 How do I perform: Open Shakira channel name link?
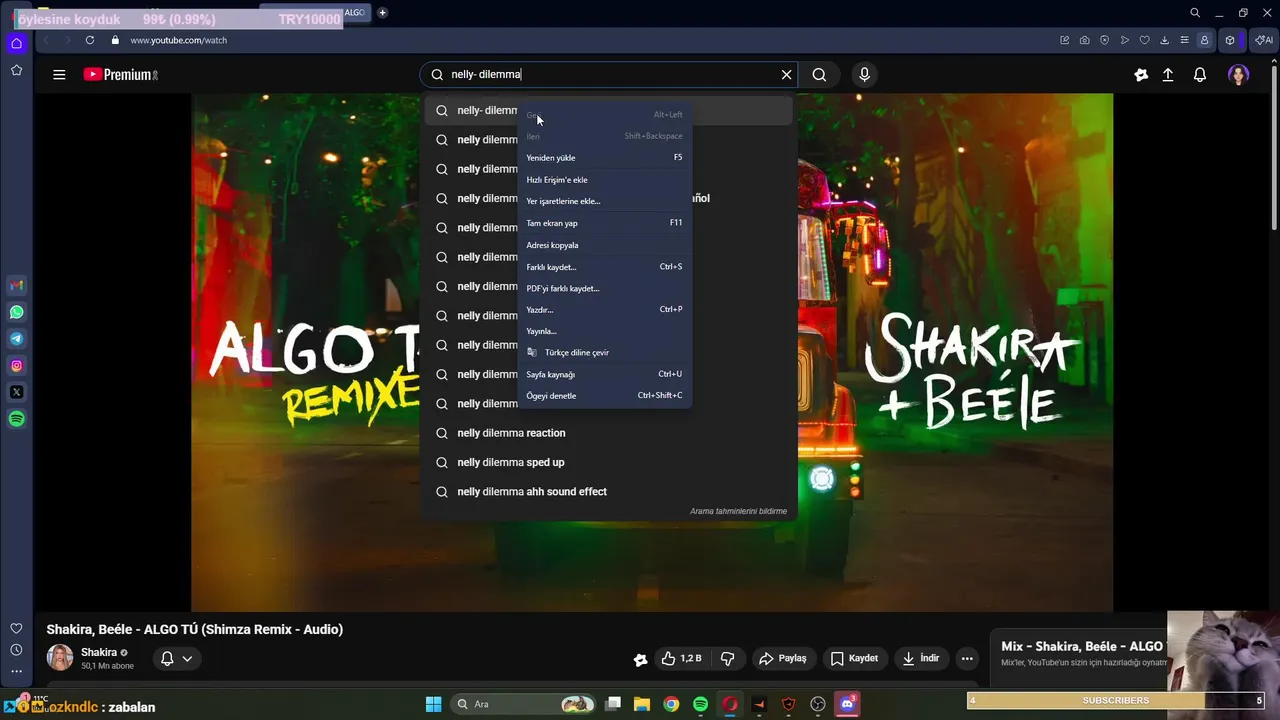point(99,652)
